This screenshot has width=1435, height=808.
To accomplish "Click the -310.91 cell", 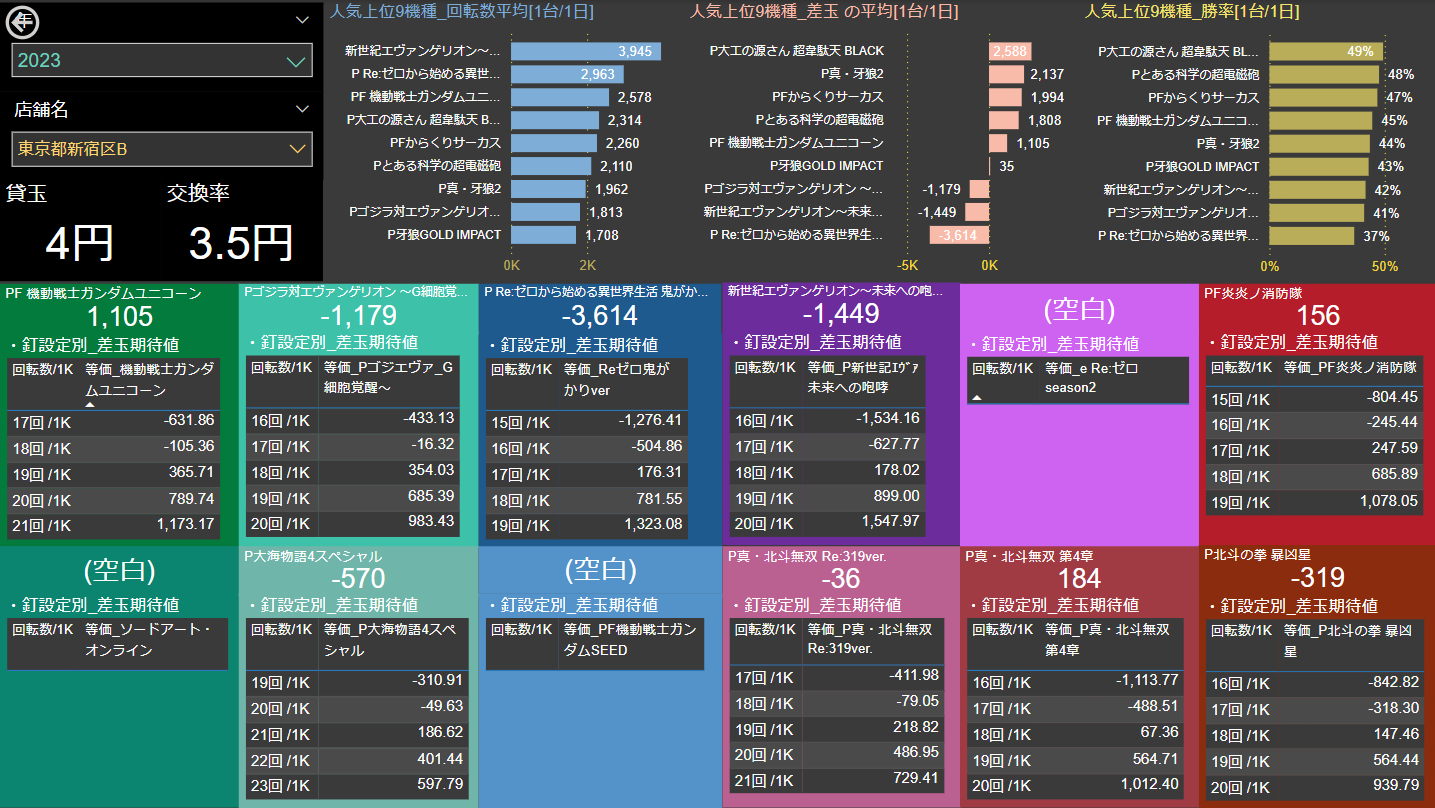I will coord(436,680).
